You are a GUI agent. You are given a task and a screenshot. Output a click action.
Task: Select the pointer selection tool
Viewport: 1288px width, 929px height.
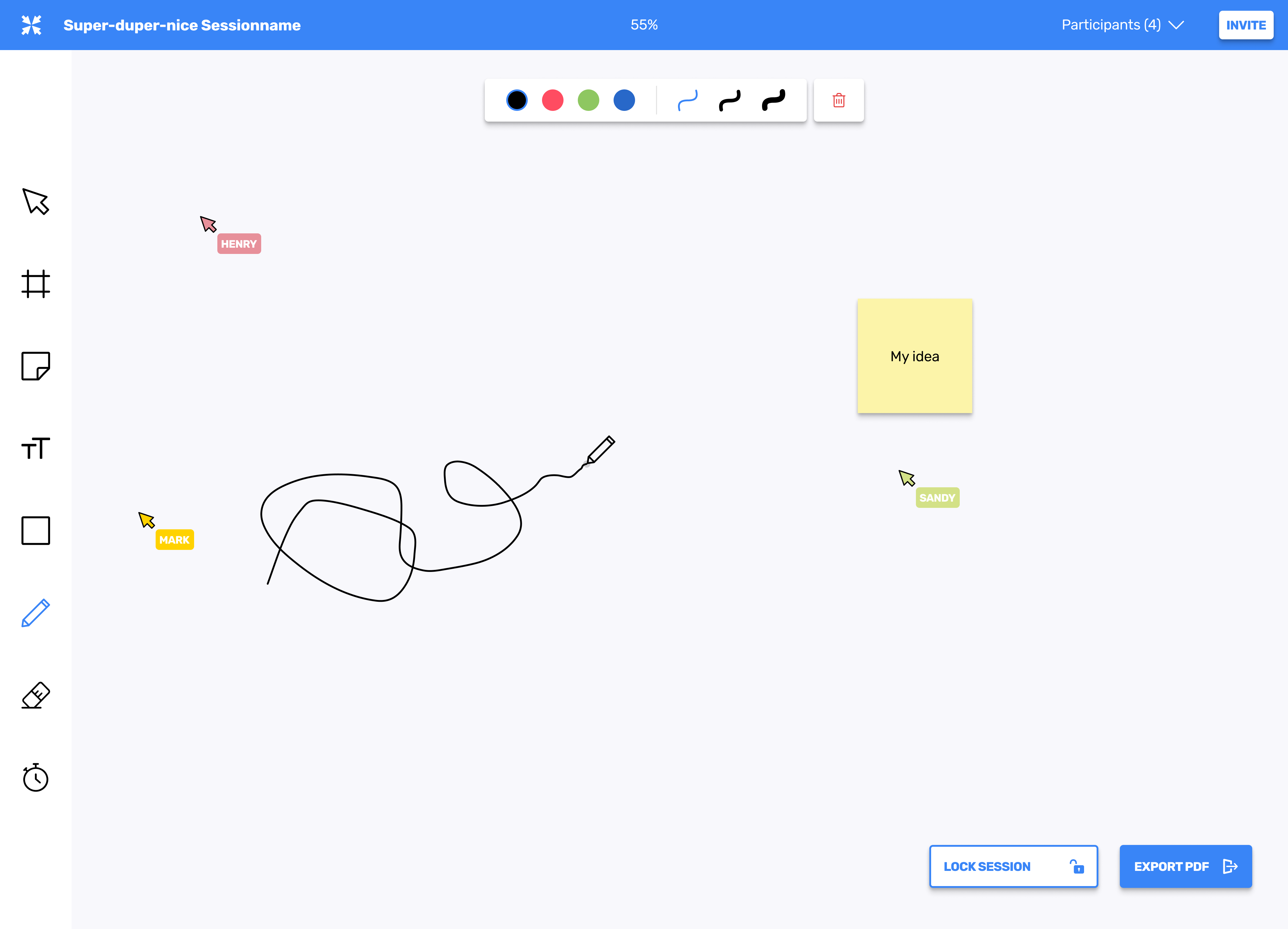pos(36,201)
